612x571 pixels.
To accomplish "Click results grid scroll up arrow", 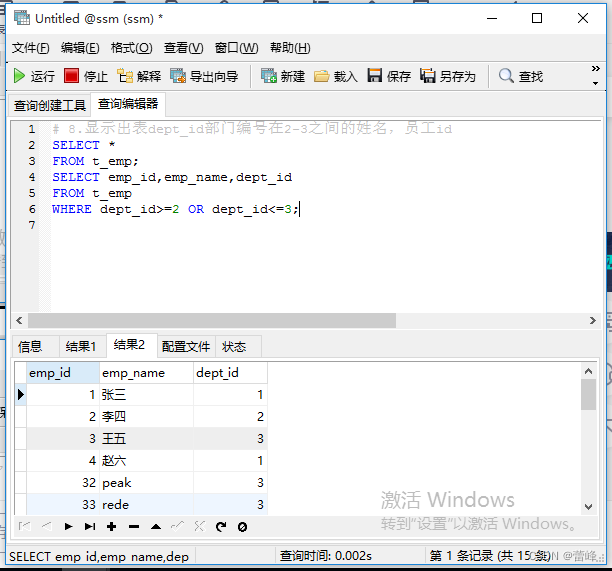I will [x=589, y=371].
